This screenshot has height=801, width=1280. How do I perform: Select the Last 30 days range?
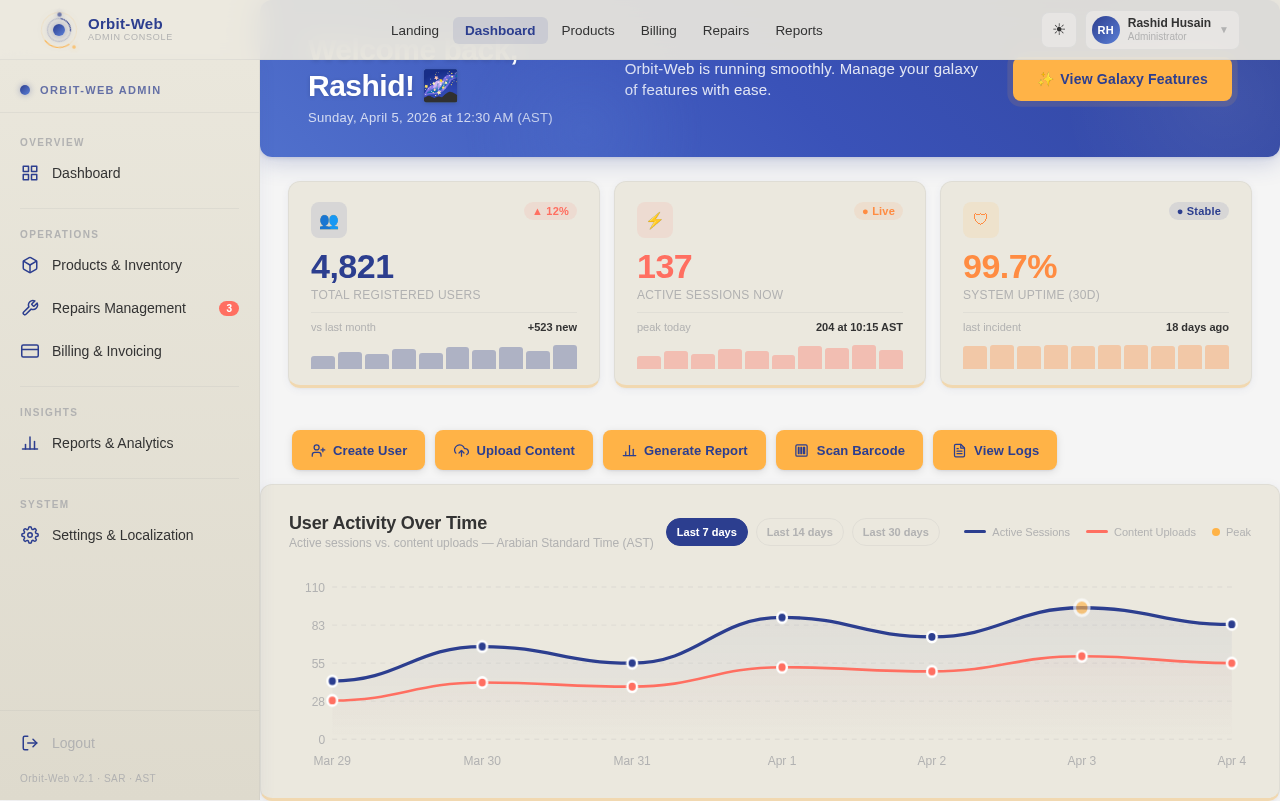896,532
